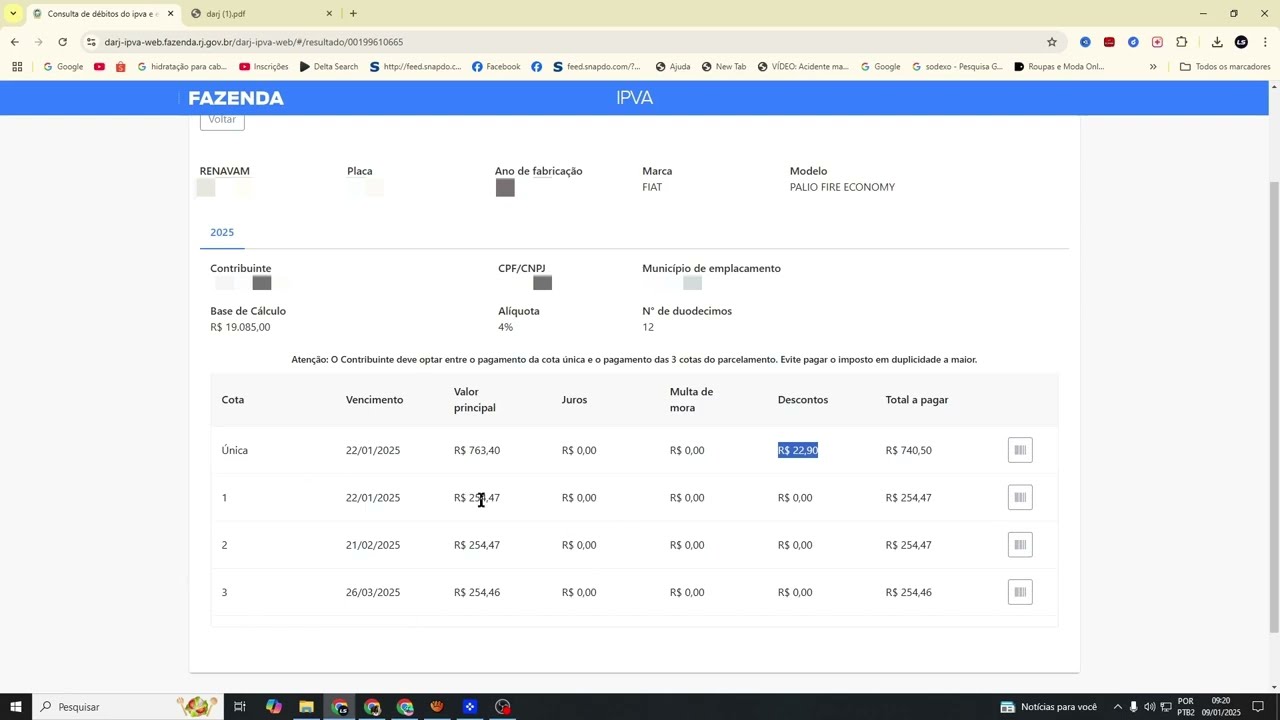
Task: Open the barcode icon for cota 2
Action: (x=1020, y=545)
